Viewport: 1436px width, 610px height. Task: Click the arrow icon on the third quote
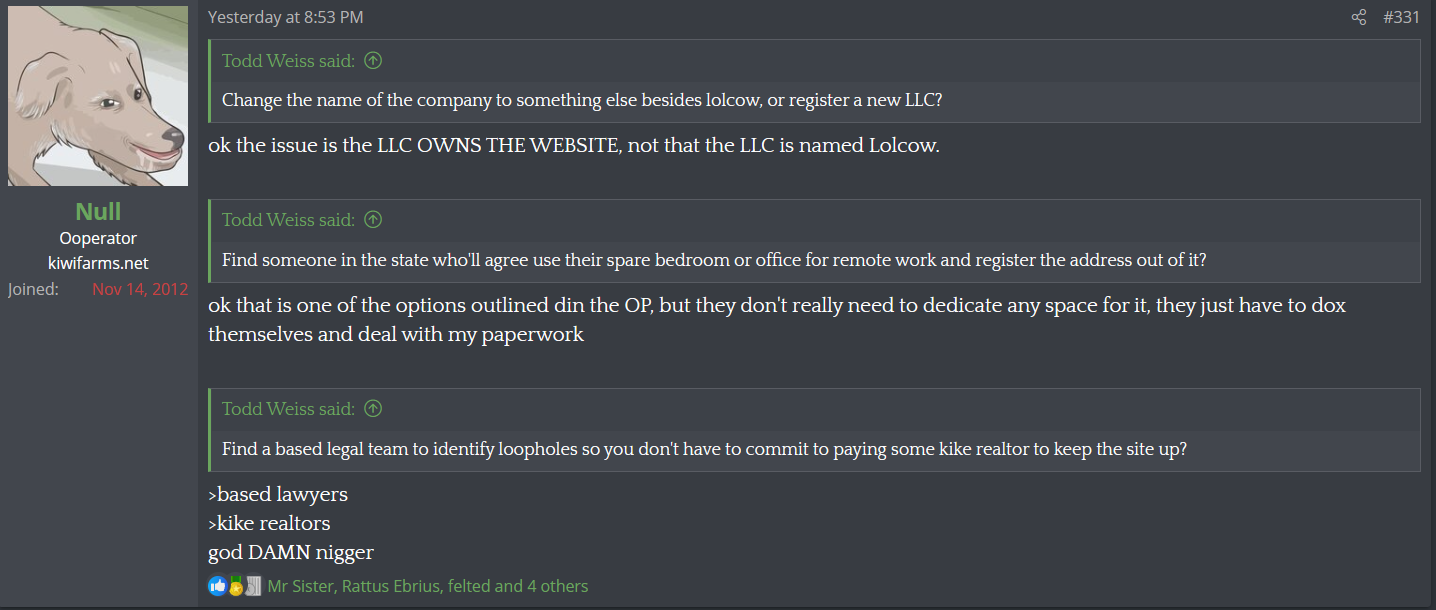pyautogui.click(x=373, y=409)
